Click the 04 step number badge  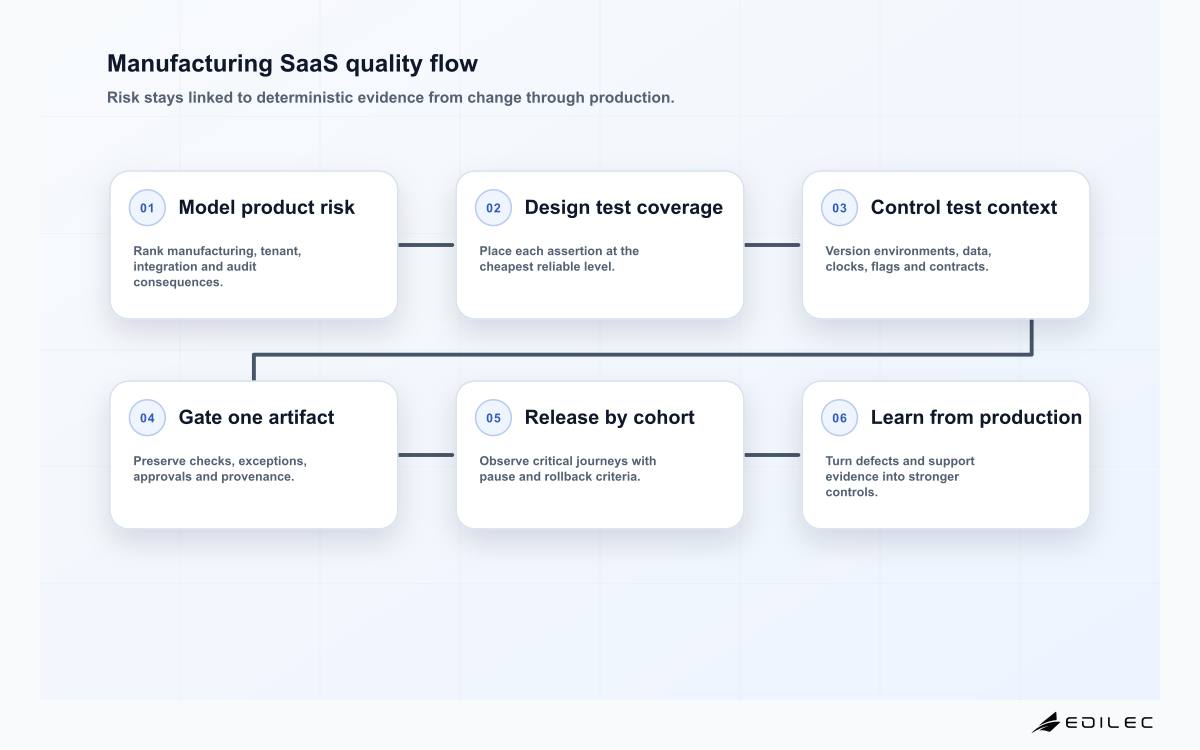point(147,418)
